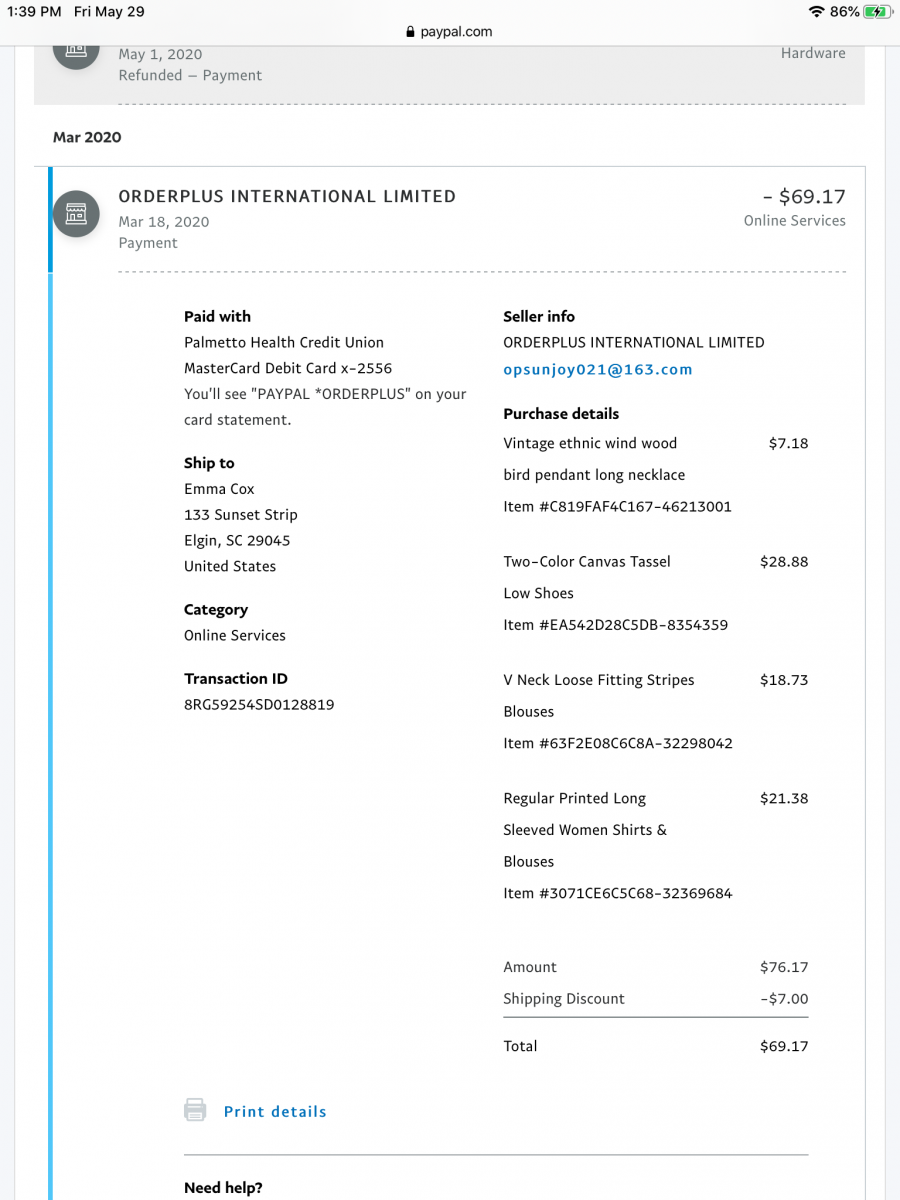Image resolution: width=900 pixels, height=1200 pixels.
Task: Tap the Hardware category label
Action: 813,53
